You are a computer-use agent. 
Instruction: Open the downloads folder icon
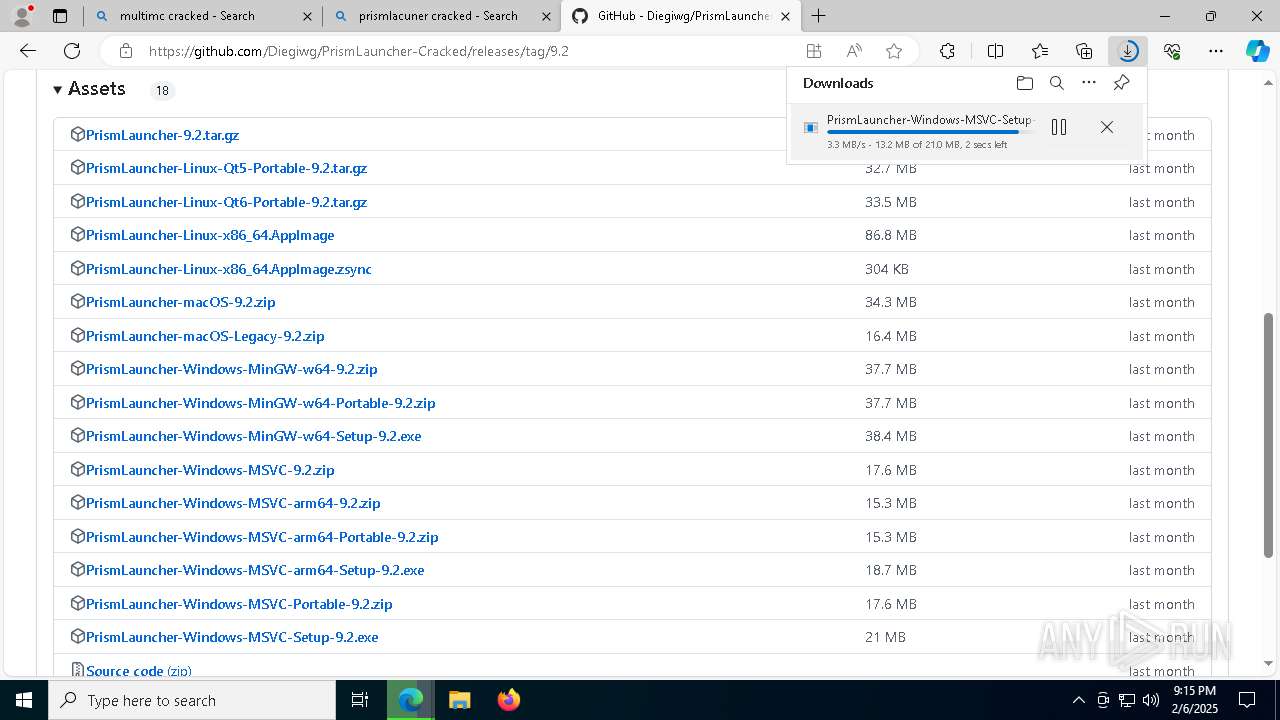(x=1024, y=83)
